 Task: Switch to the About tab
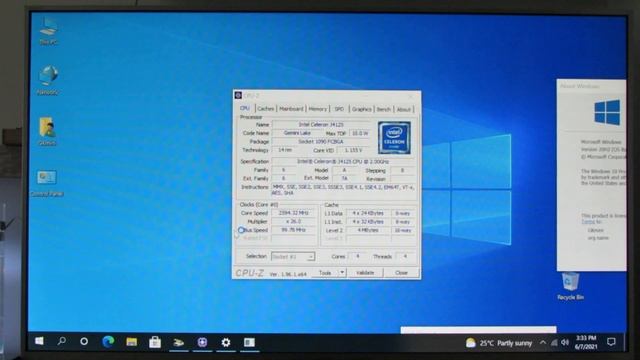click(x=404, y=109)
